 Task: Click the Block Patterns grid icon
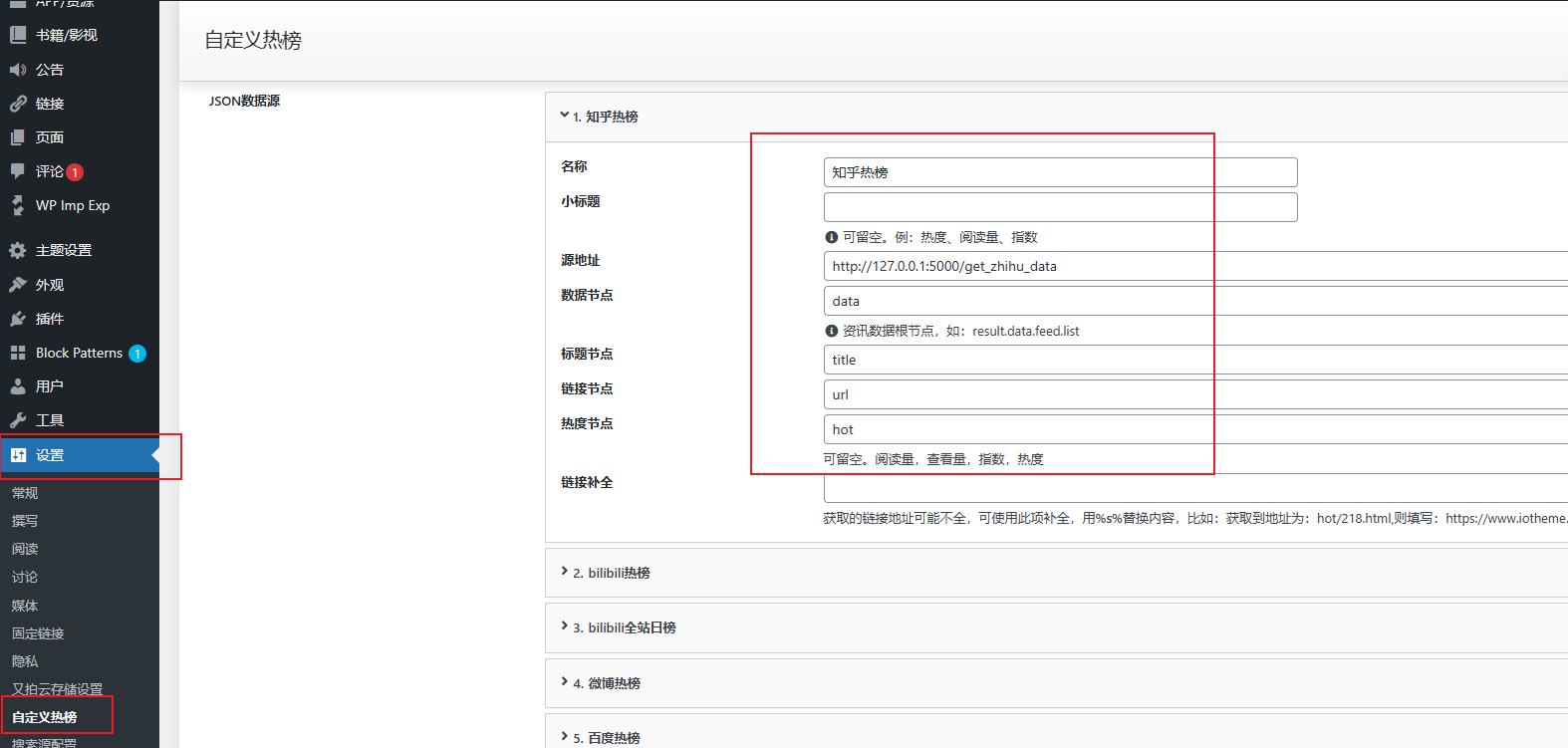coord(18,353)
